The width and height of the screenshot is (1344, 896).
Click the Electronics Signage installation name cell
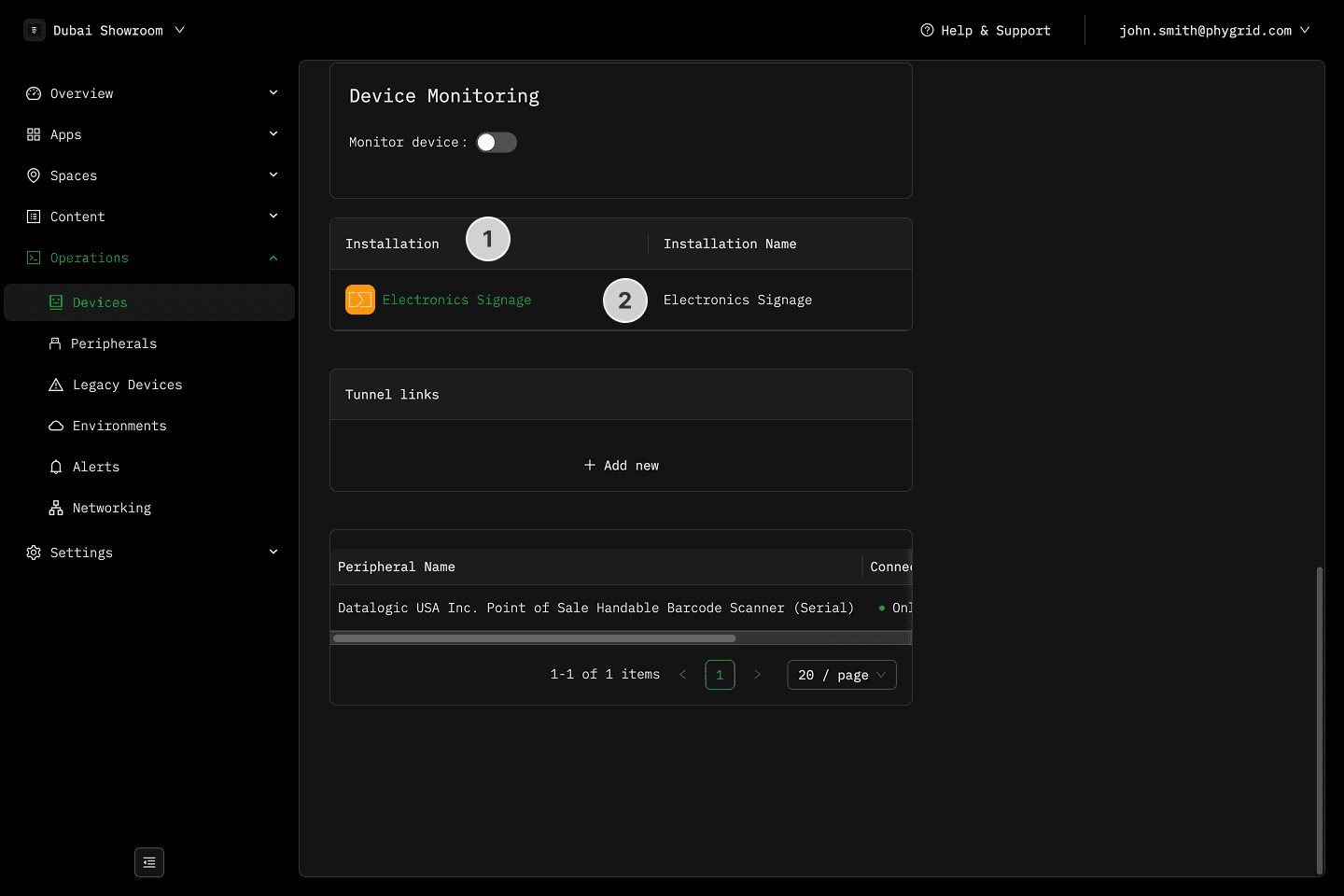779,300
